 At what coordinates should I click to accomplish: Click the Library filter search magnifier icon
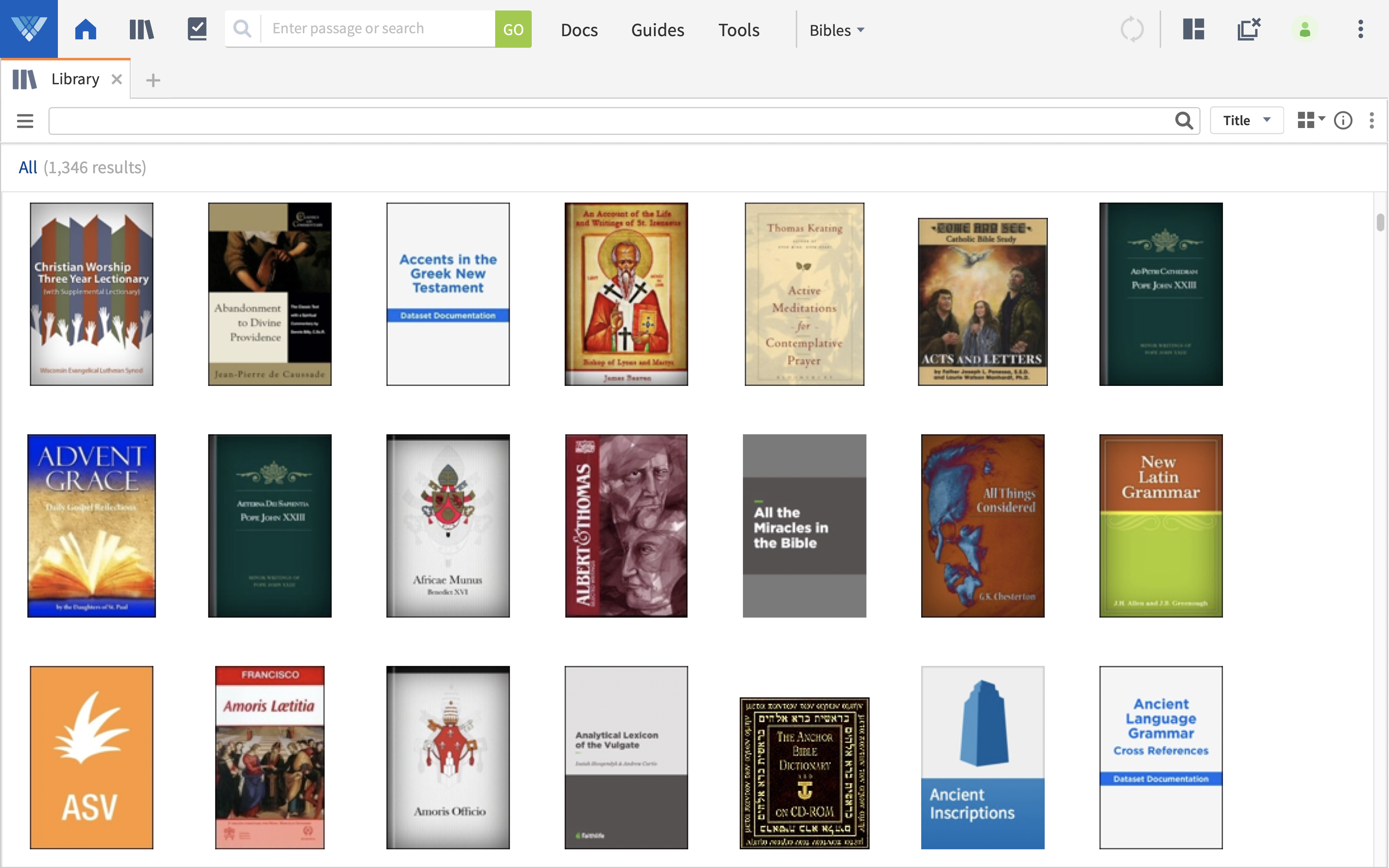(1184, 120)
